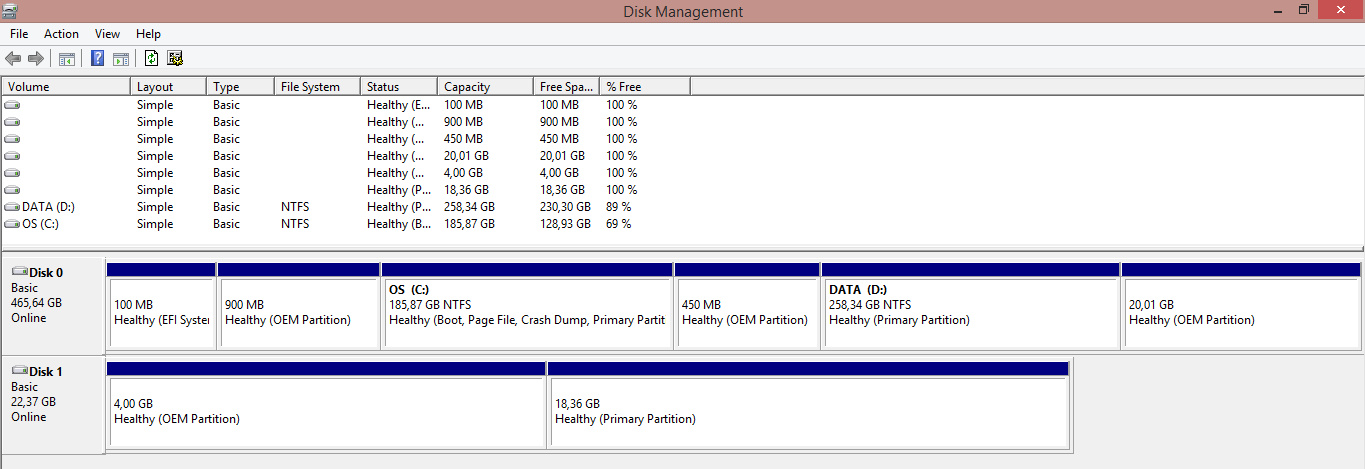
Task: Select the DATA (D:) row in volume list
Action: click(x=48, y=207)
